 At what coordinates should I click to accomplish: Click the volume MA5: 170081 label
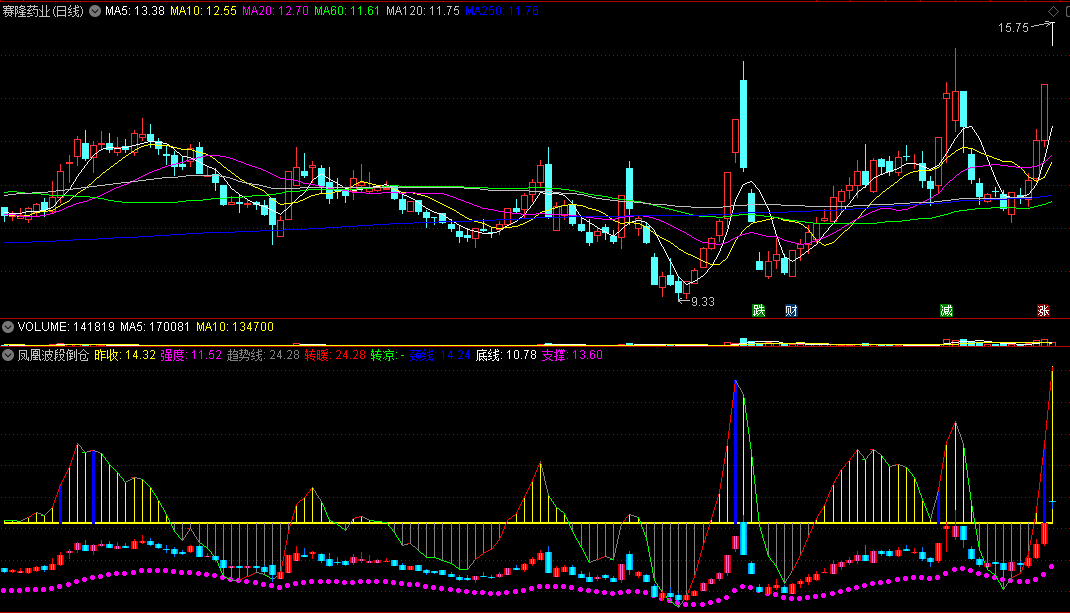pyautogui.click(x=155, y=327)
